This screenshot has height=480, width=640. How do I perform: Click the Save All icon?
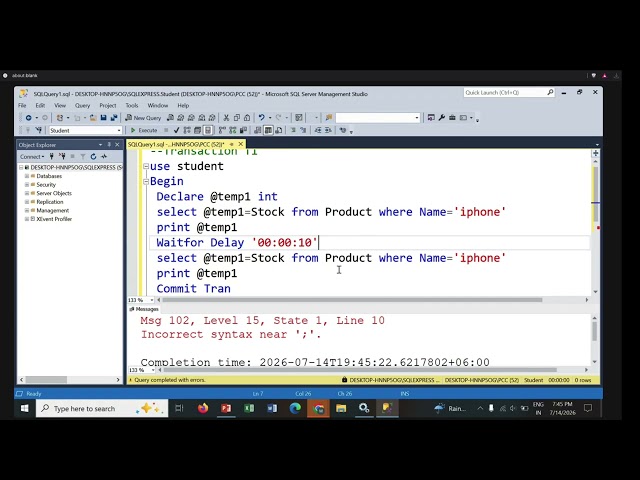pos(114,118)
